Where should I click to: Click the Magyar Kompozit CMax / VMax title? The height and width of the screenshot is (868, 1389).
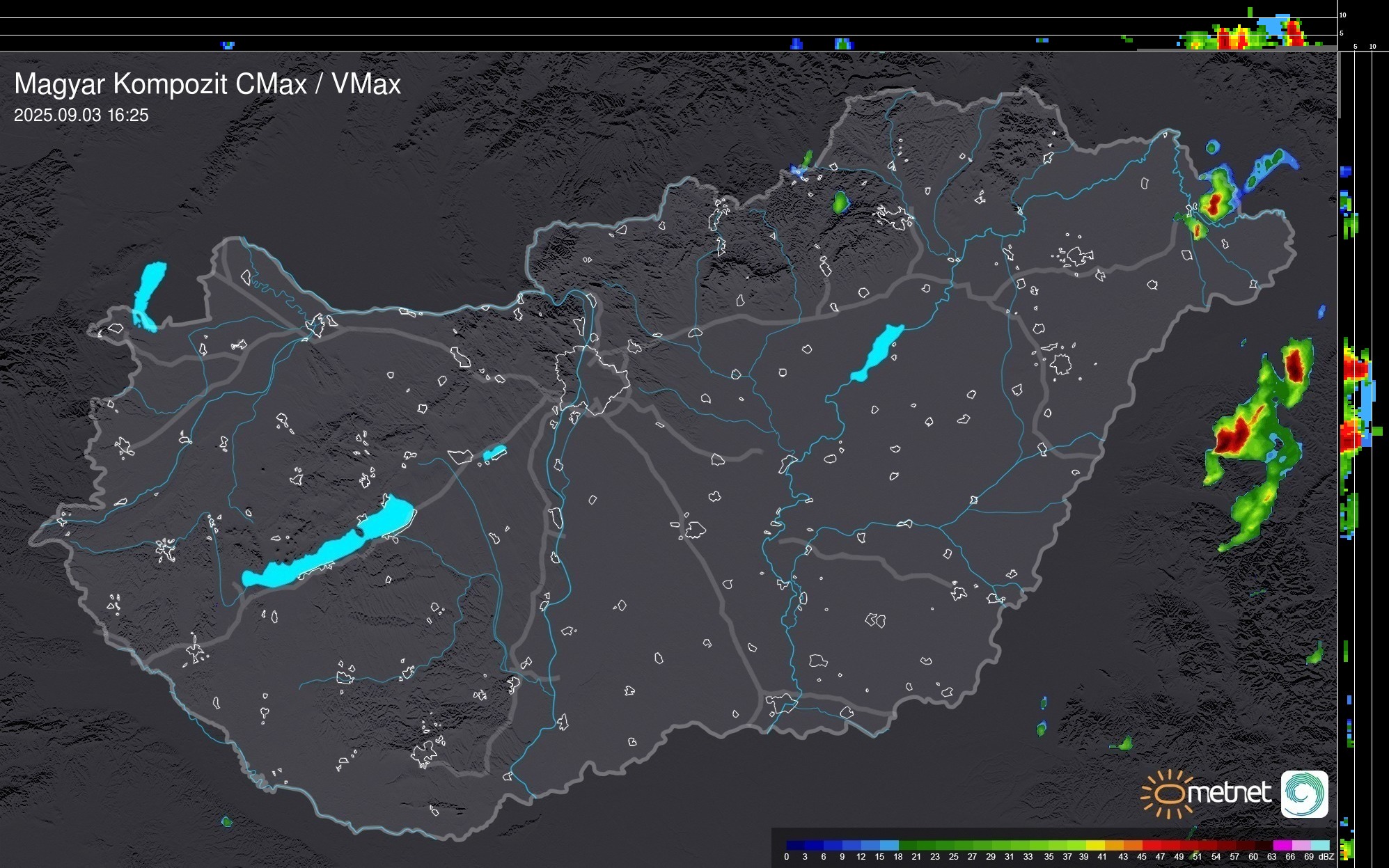click(x=207, y=84)
